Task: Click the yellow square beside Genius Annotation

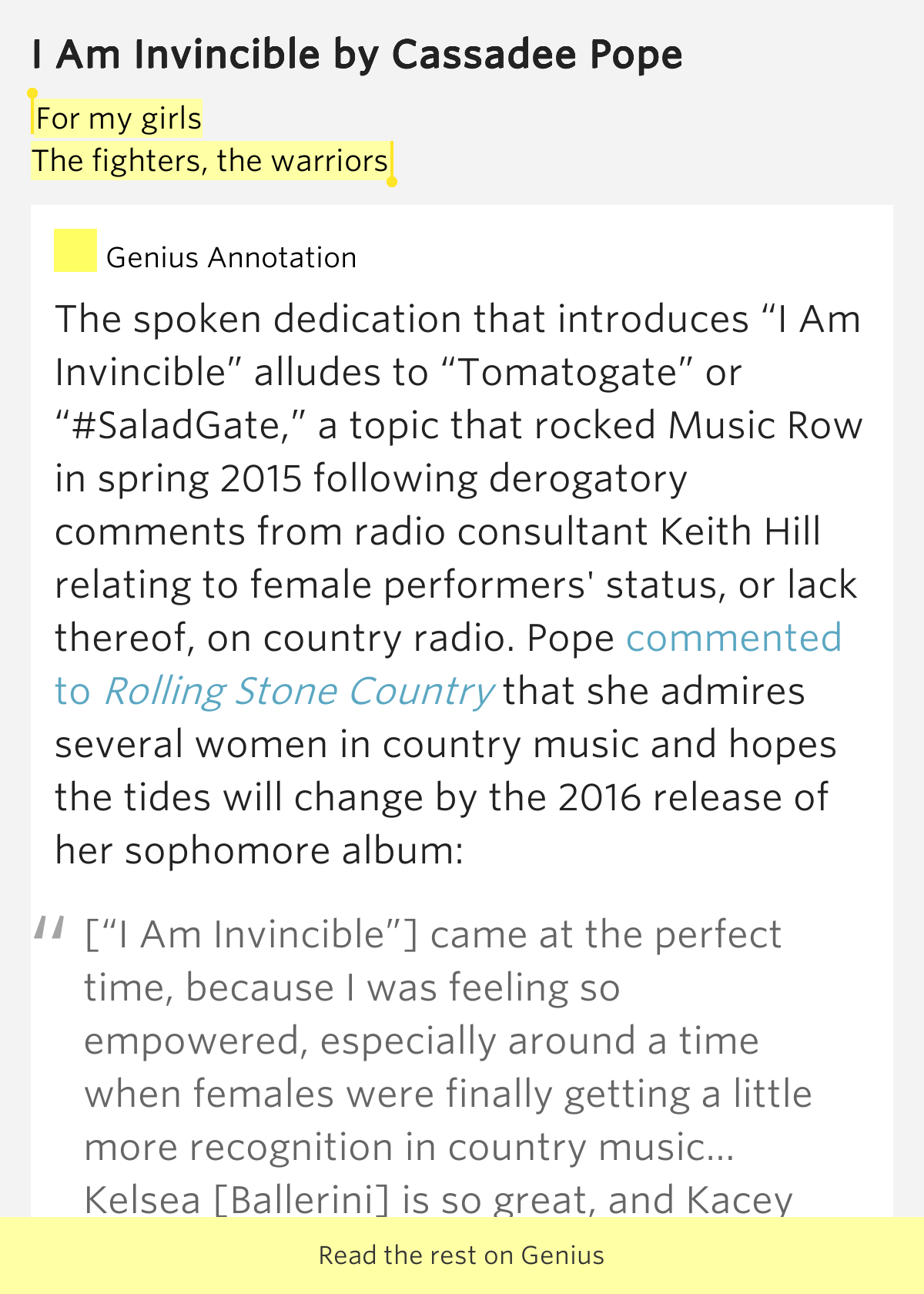Action: [x=75, y=251]
